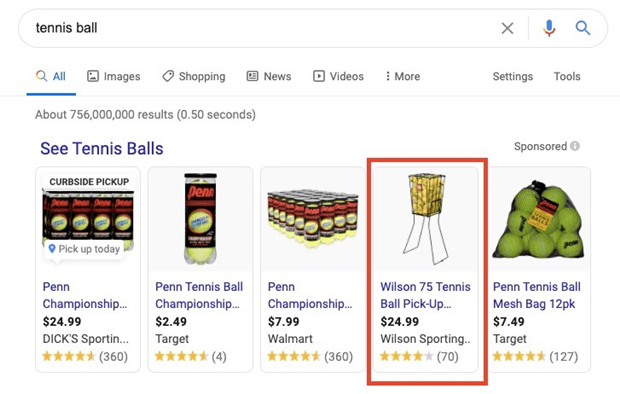Clear the search box with X icon
620x394 pixels.
507,28
